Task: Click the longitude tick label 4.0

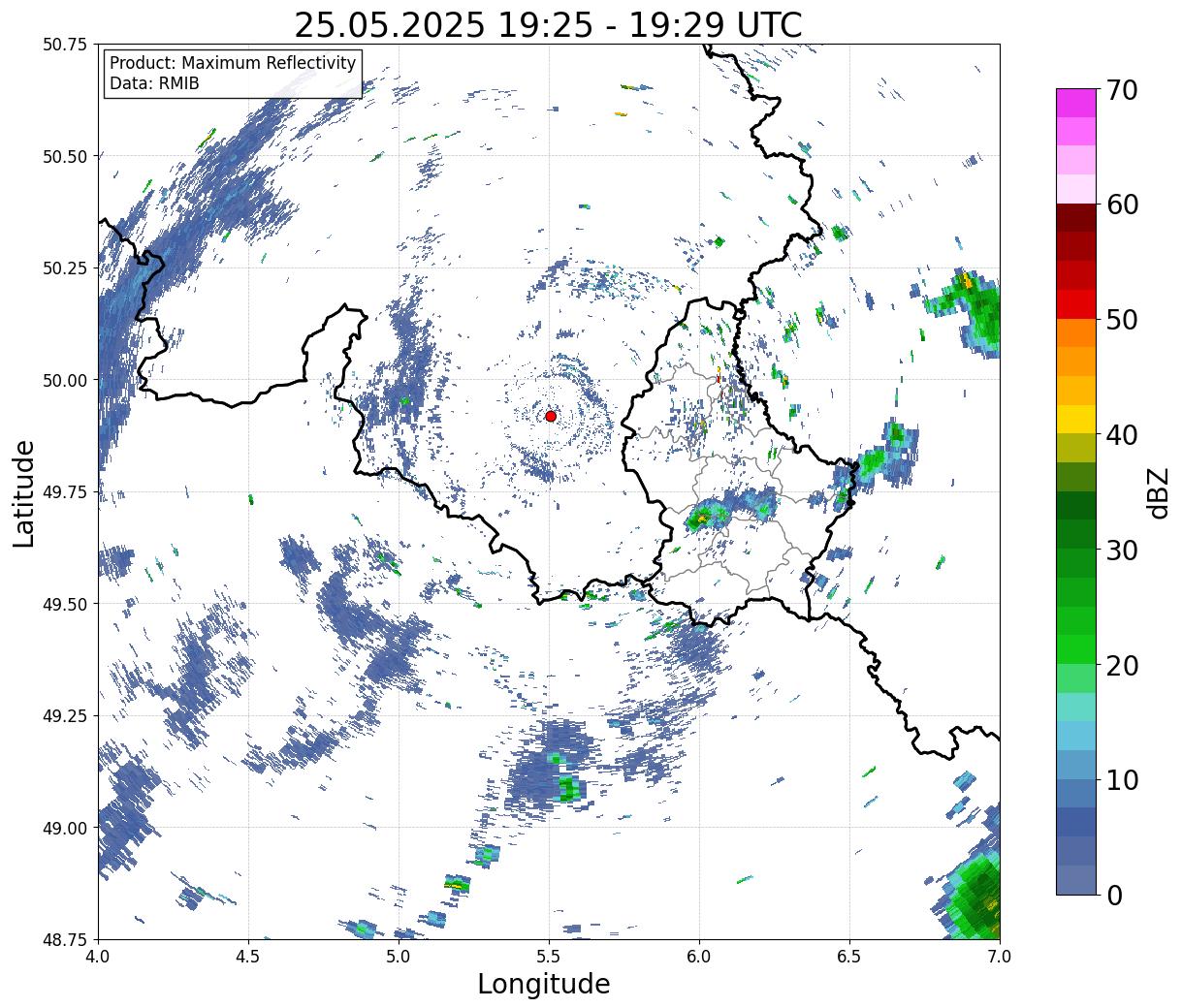Action: [x=98, y=957]
